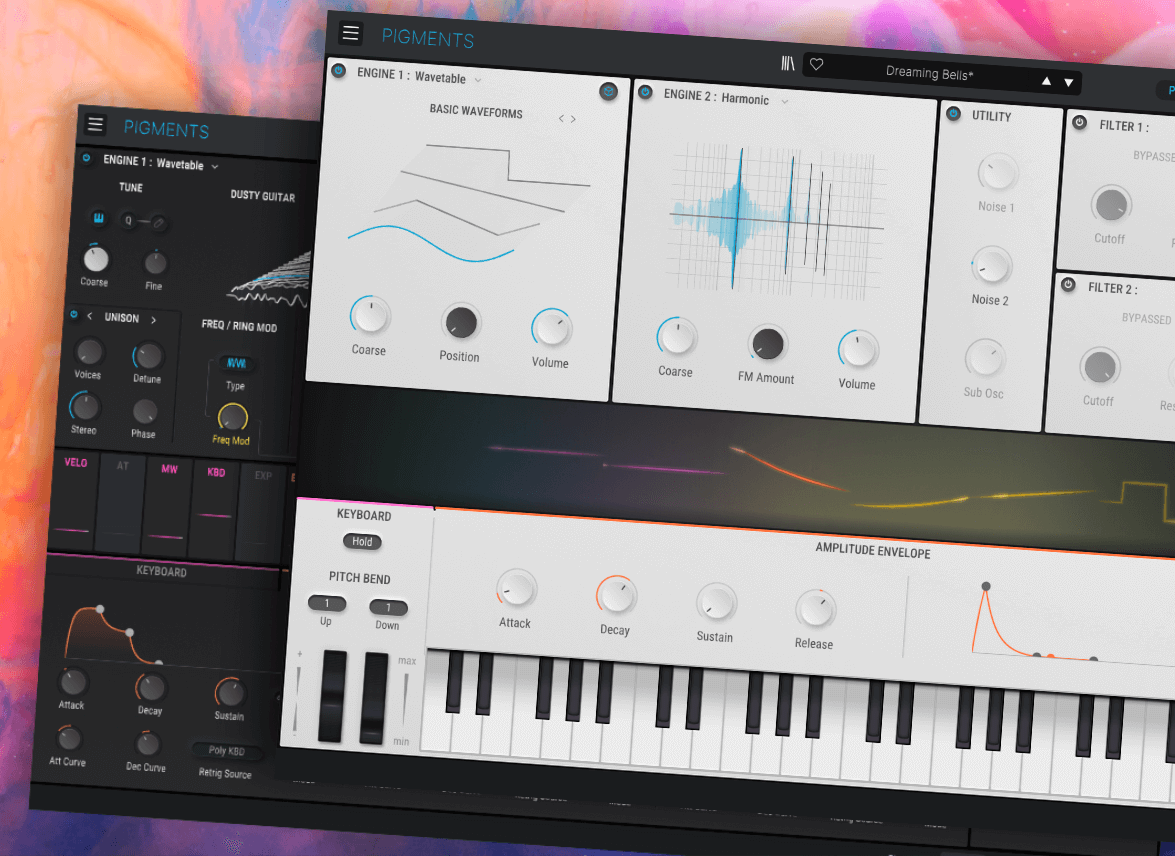Select next preset with down arrow
The image size is (1175, 856).
1069,82
